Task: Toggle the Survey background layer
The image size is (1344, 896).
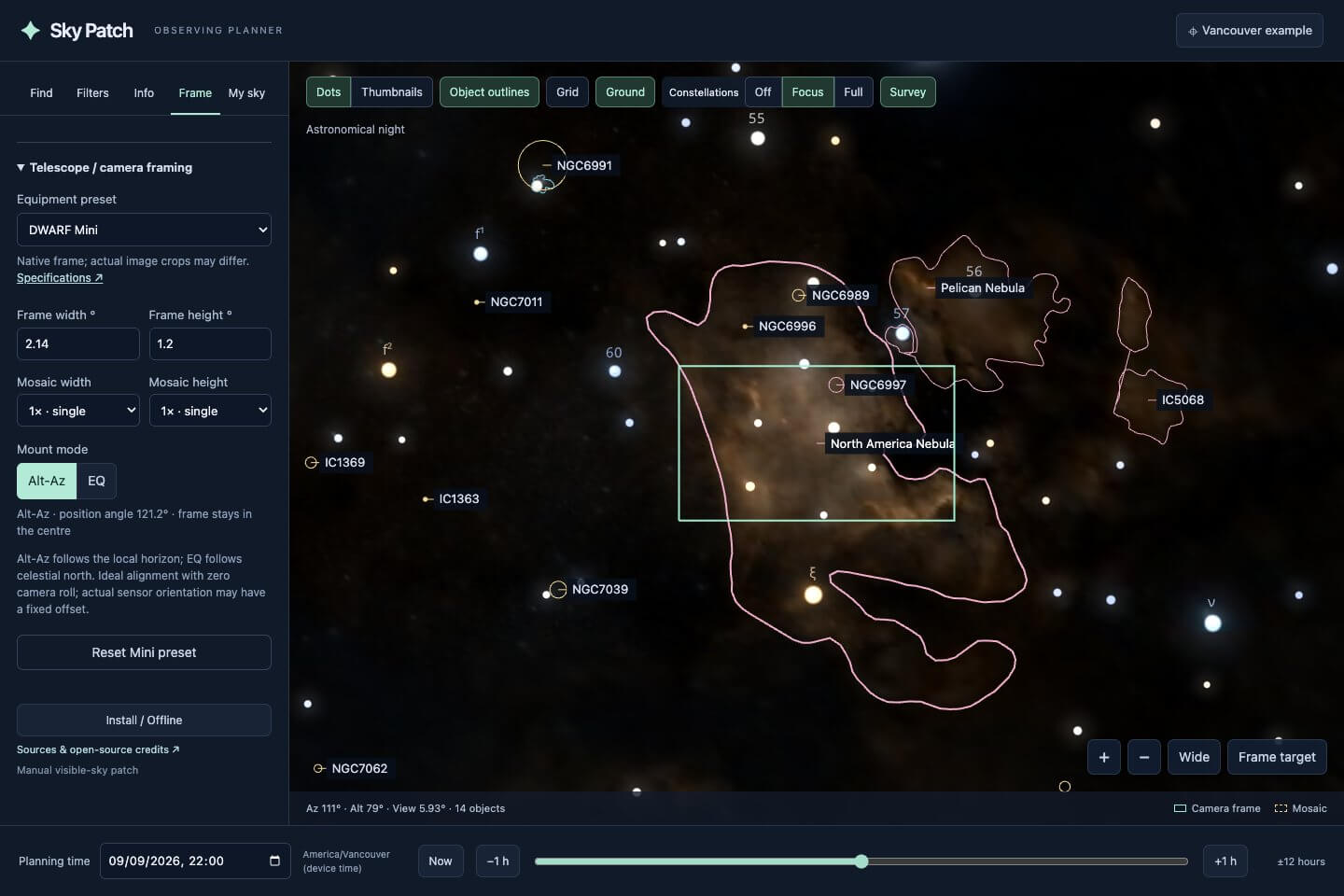Action: pos(908,91)
